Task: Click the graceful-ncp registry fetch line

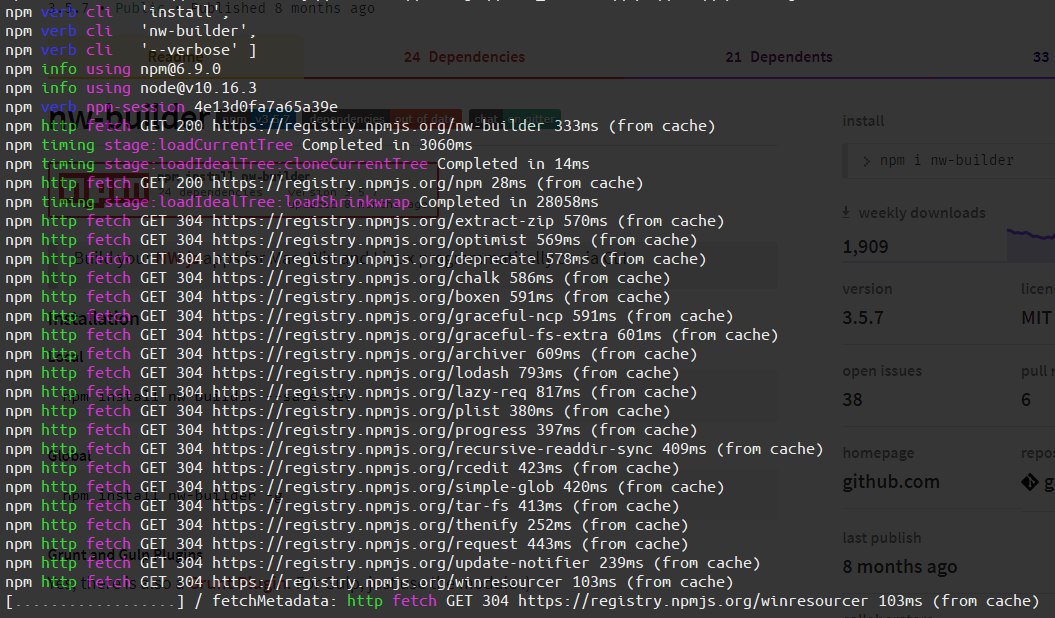Action: (369, 315)
